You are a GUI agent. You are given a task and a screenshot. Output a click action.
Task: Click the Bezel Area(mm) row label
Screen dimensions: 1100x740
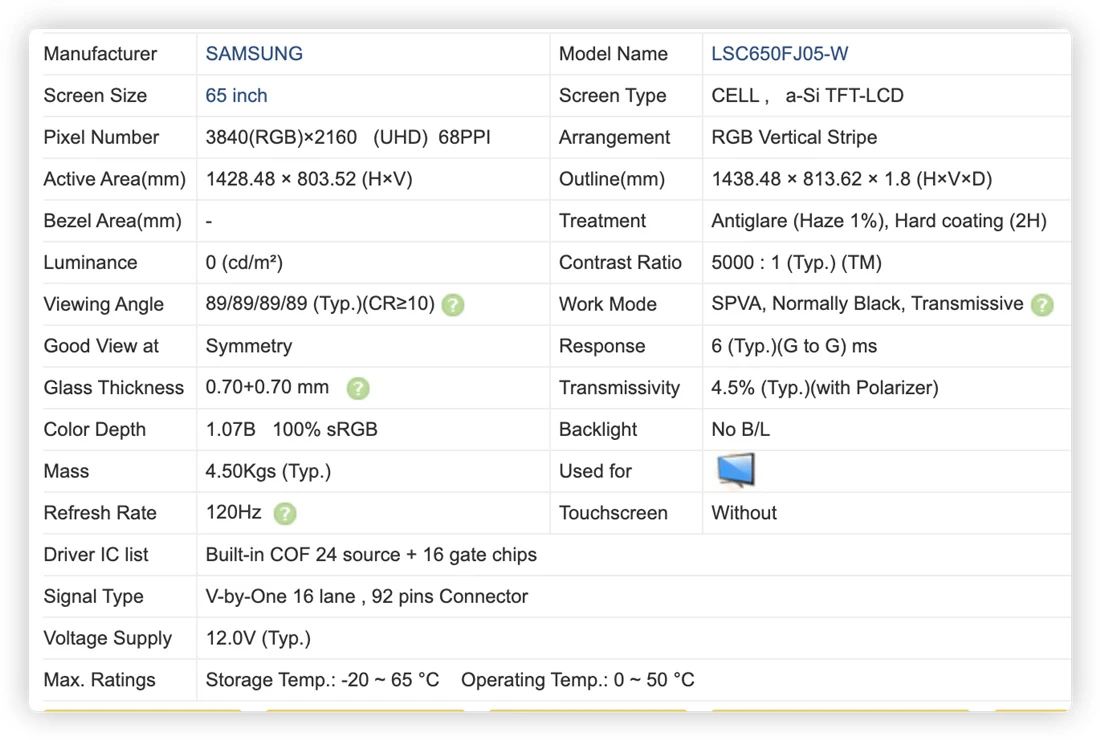click(x=112, y=221)
